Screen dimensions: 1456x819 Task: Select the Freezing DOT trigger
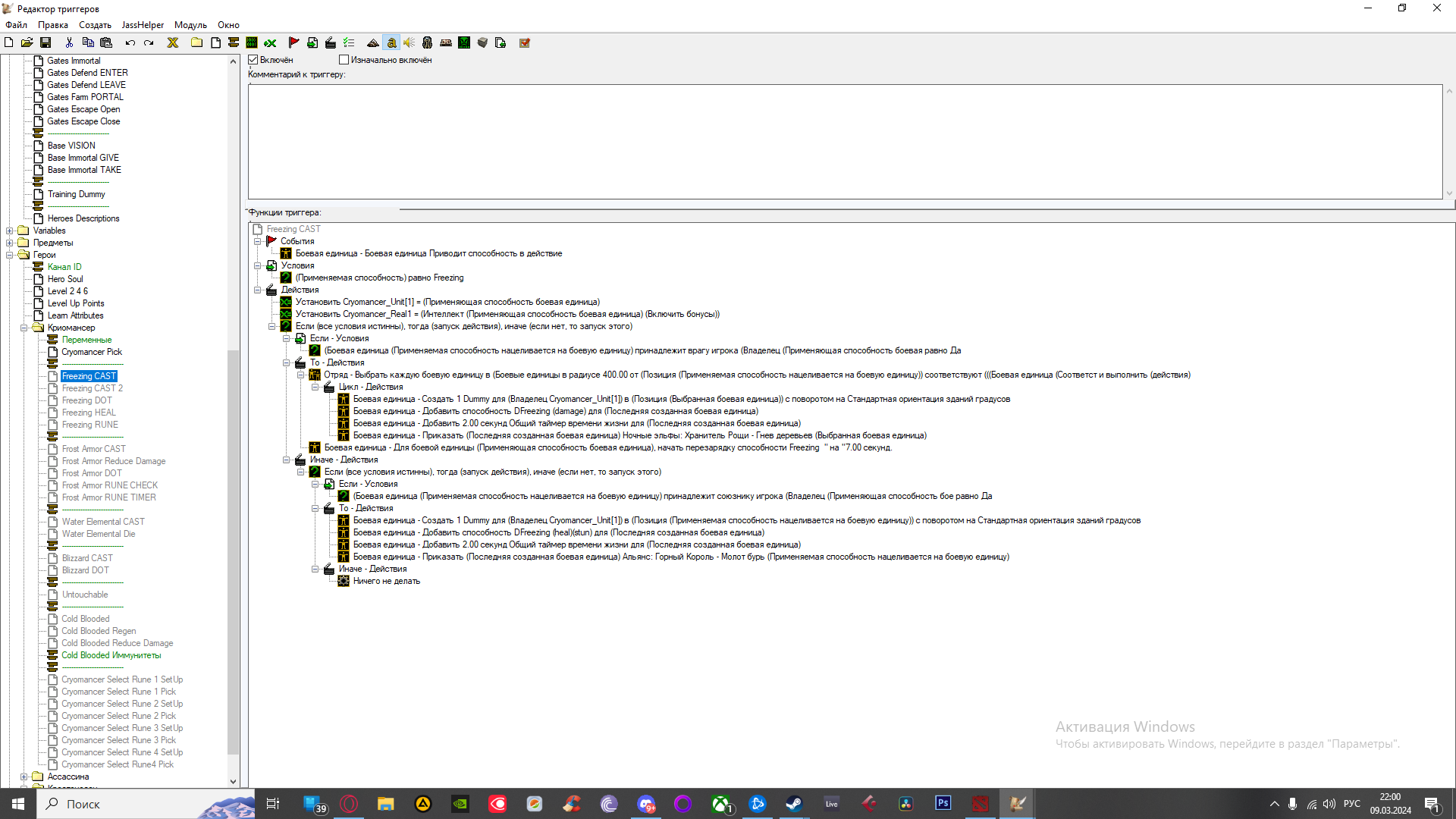click(86, 400)
